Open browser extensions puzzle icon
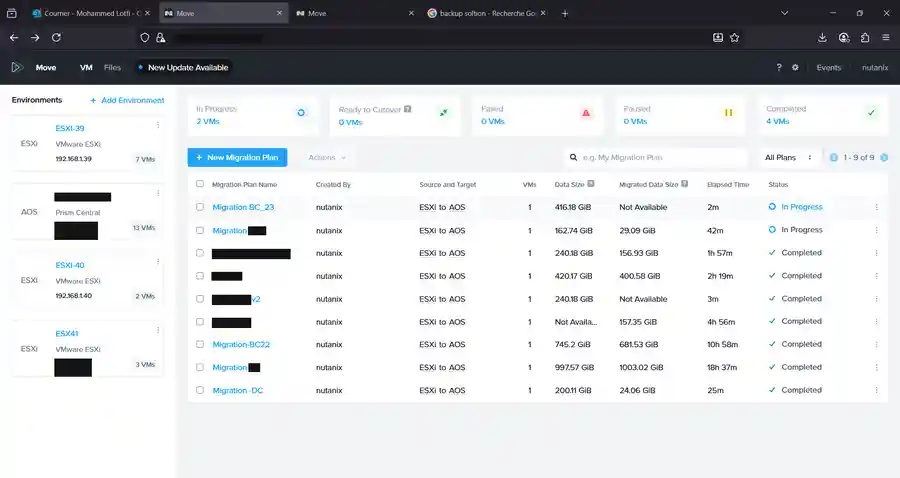Image resolution: width=900 pixels, height=478 pixels. click(x=865, y=37)
